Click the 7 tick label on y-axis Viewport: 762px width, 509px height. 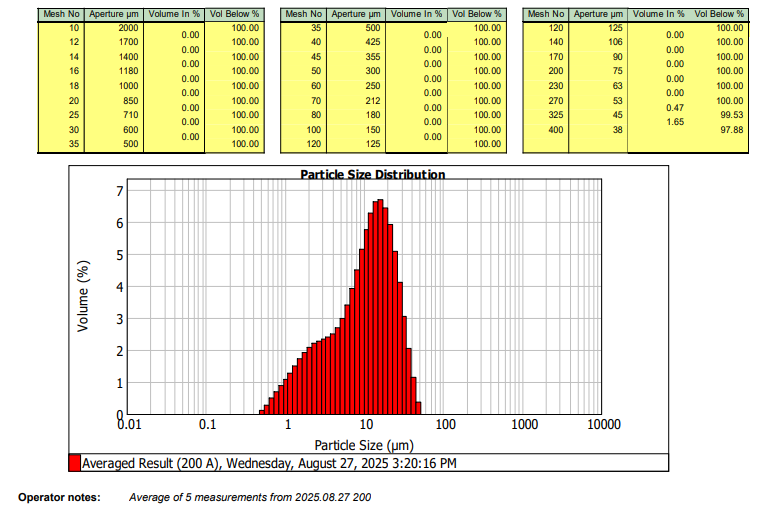coord(119,191)
